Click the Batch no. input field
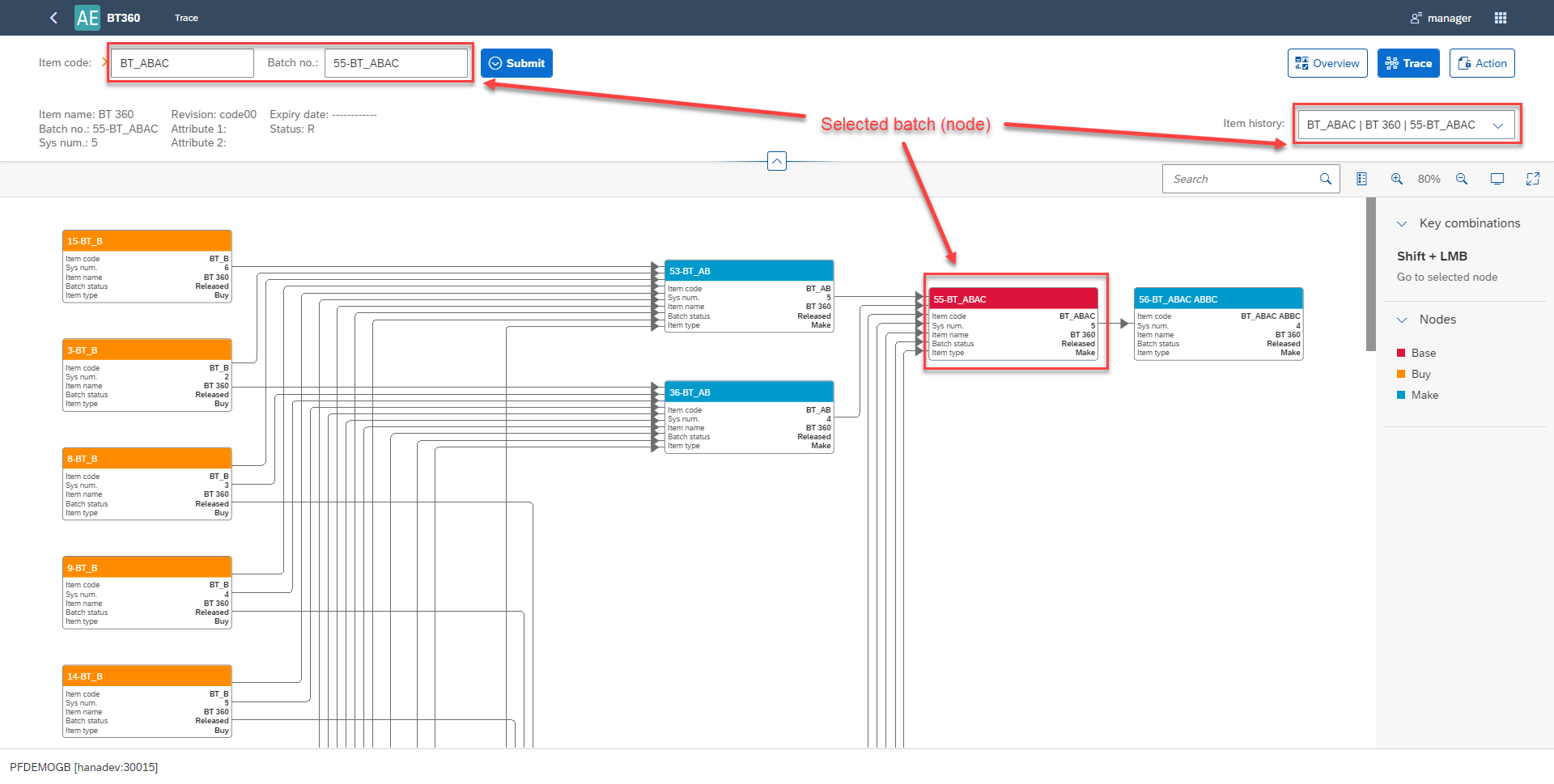Image resolution: width=1554 pixels, height=784 pixels. [396, 62]
